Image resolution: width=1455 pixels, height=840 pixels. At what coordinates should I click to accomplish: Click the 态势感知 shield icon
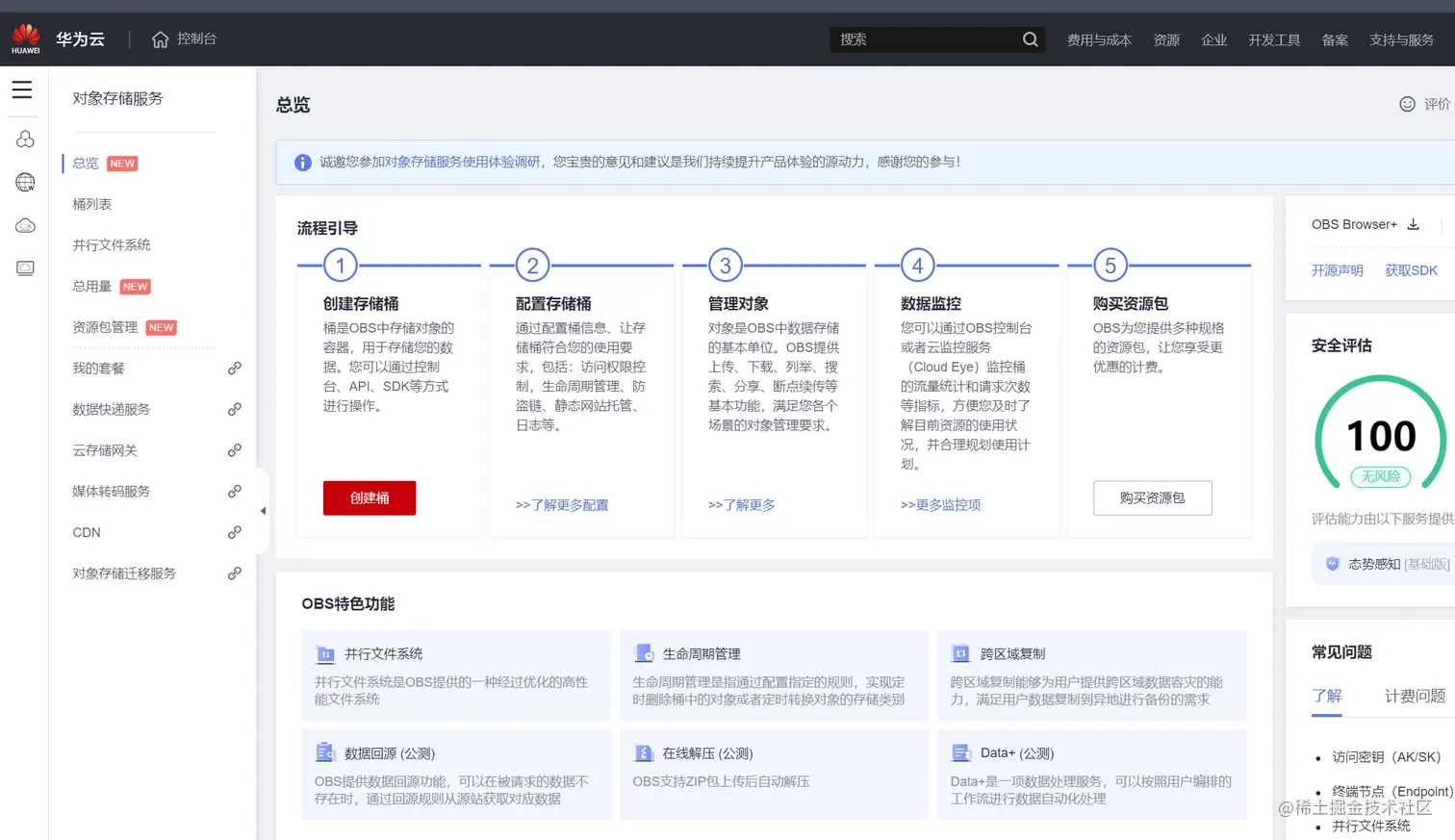tap(1332, 564)
